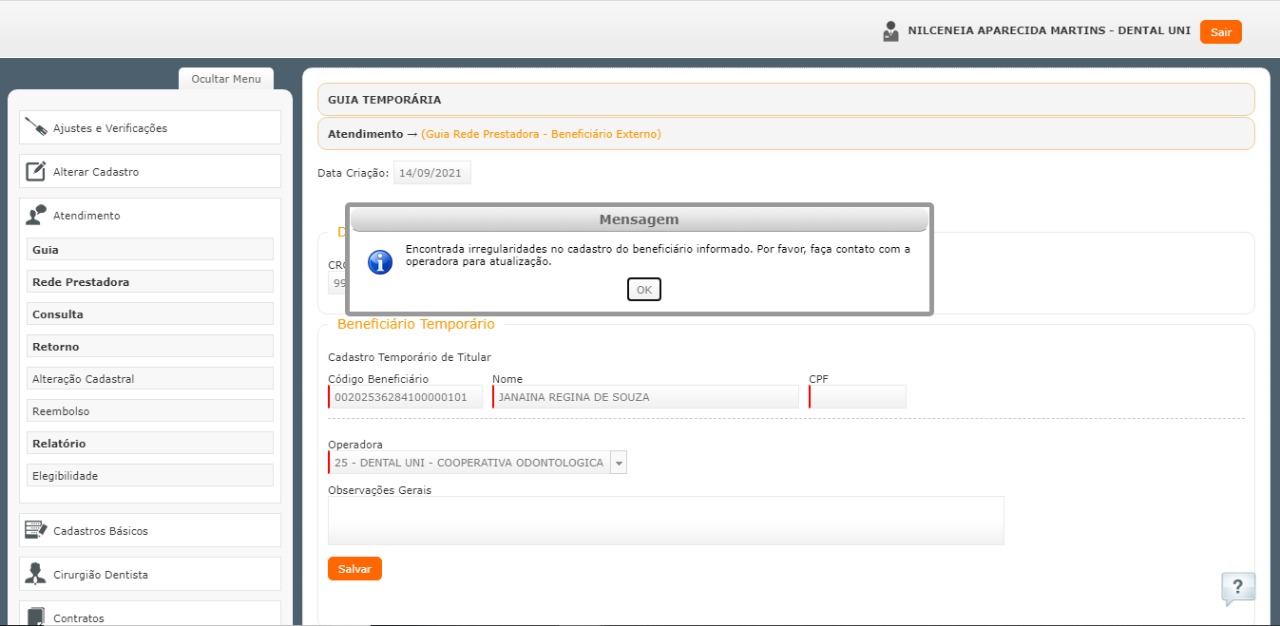The image size is (1280, 626).
Task: Click the Operadora field showing DENTAL UNI
Action: coord(469,463)
